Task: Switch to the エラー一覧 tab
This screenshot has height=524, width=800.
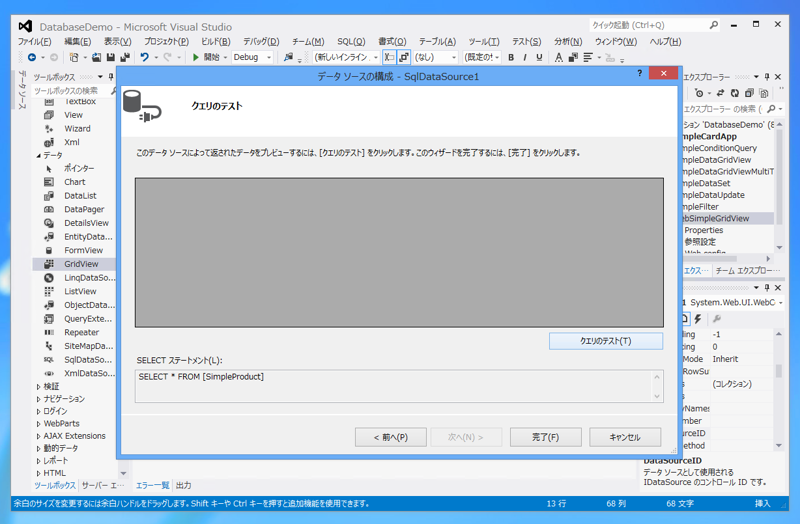Action: click(153, 485)
